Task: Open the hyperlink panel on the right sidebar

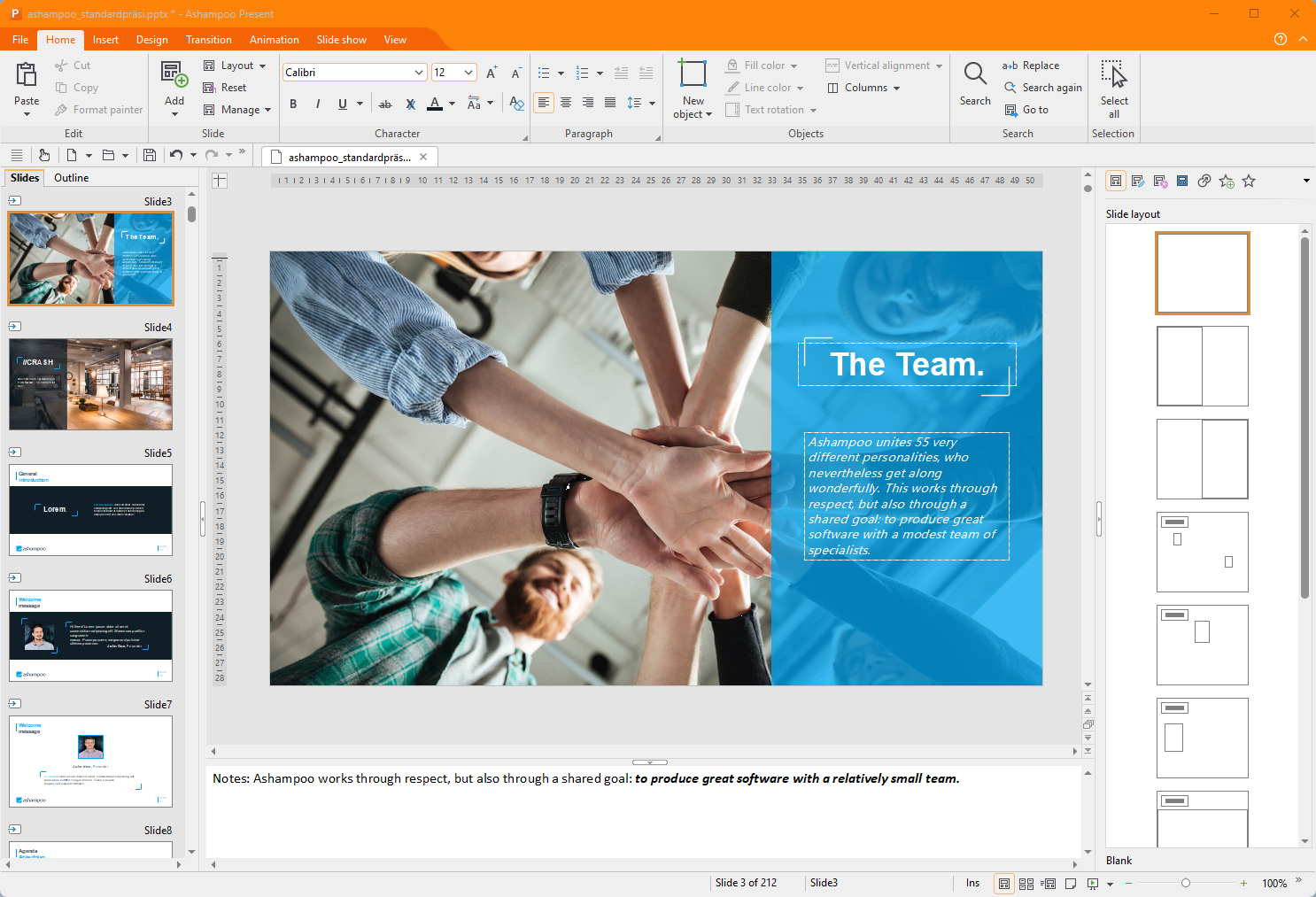Action: [1204, 181]
